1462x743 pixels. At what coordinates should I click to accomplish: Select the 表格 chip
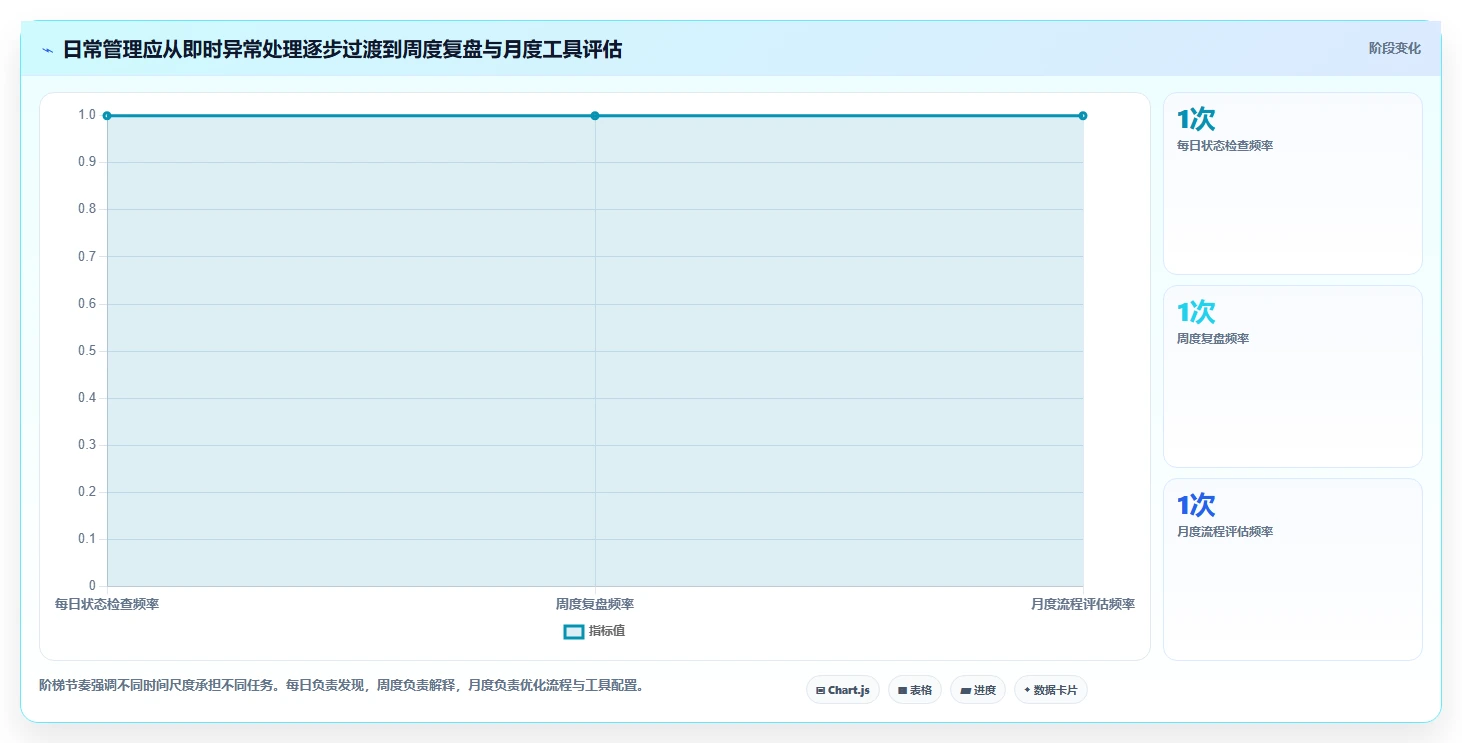(915, 690)
